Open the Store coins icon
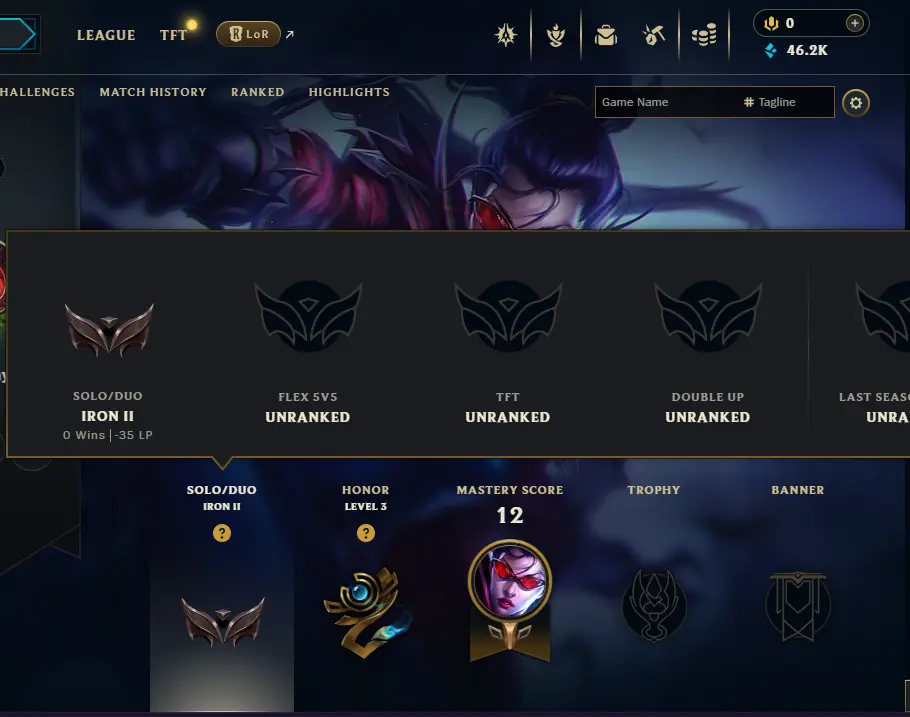Screen dimensions: 910x717 point(704,35)
